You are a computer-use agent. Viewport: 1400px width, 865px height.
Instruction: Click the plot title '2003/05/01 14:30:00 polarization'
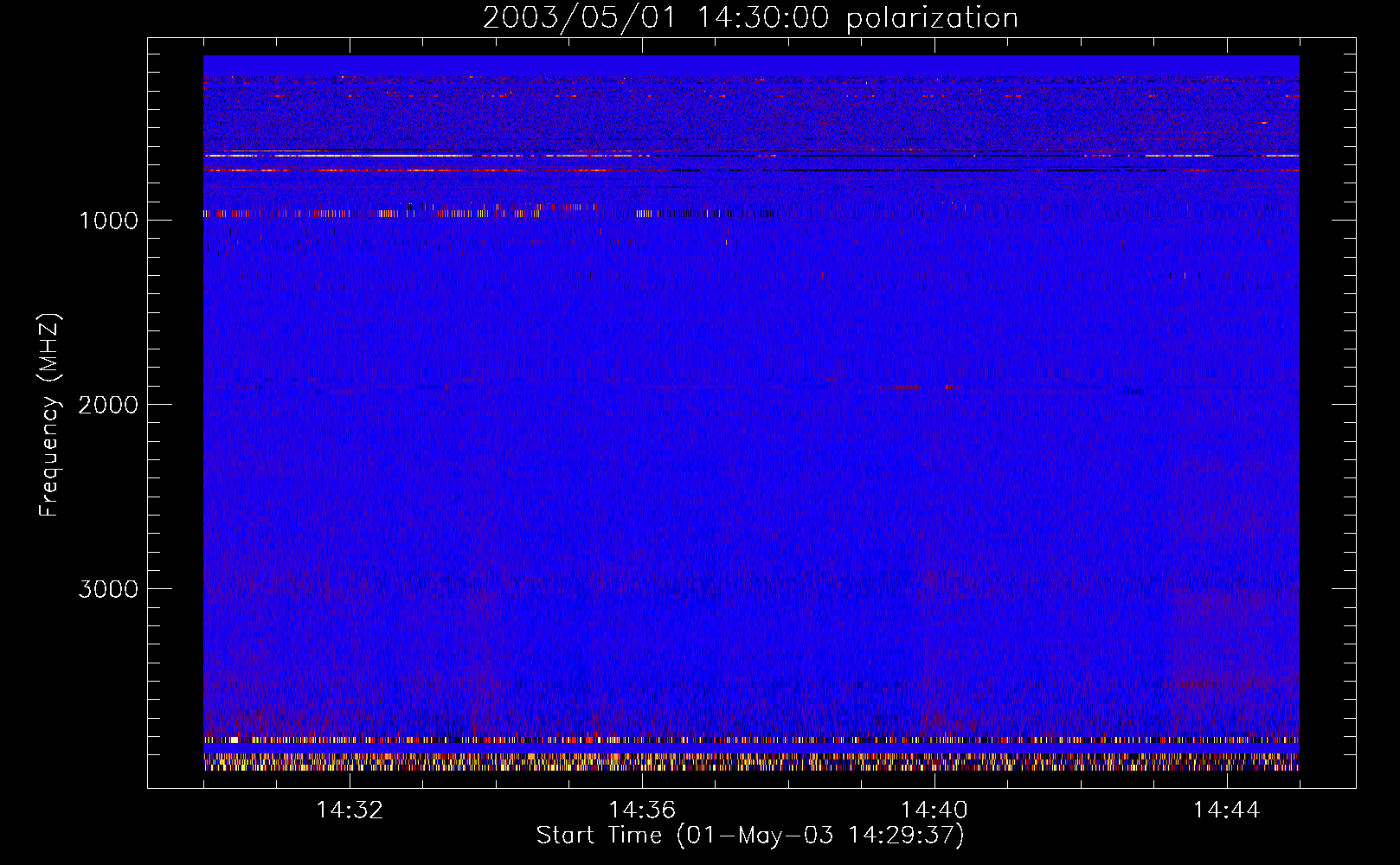tap(750, 18)
